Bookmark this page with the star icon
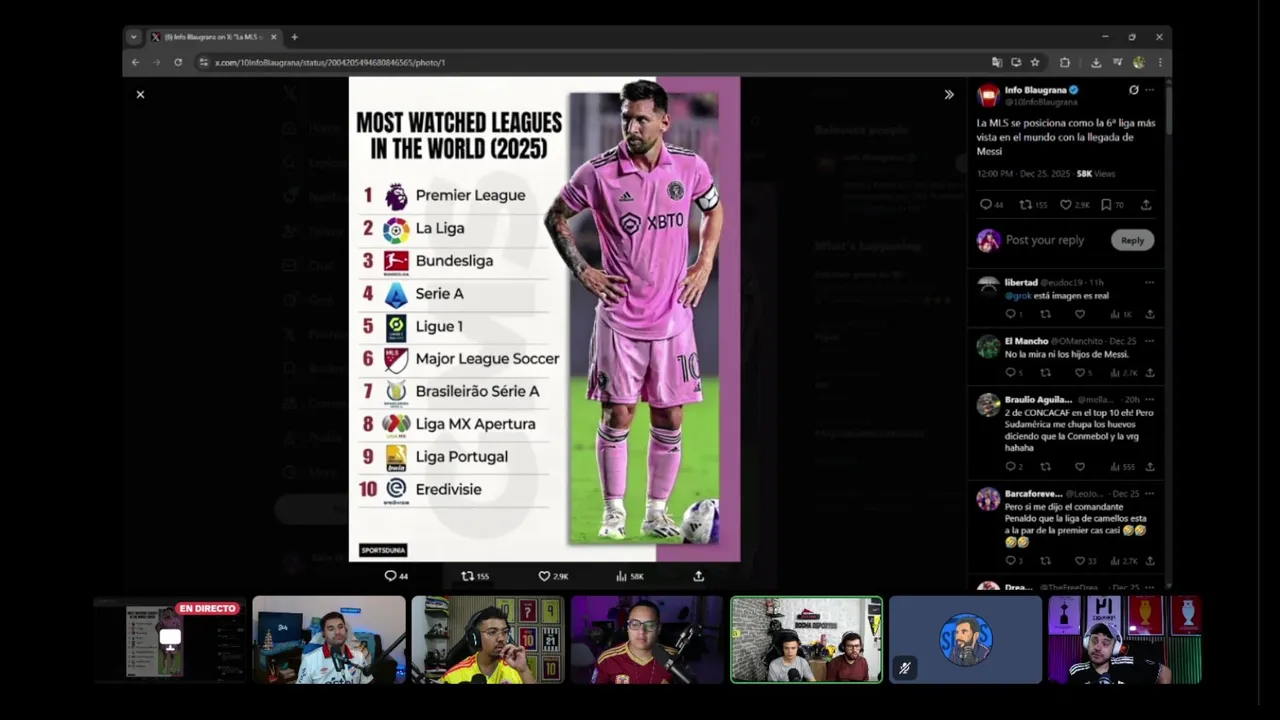The width and height of the screenshot is (1280, 720). pyautogui.click(x=1035, y=62)
